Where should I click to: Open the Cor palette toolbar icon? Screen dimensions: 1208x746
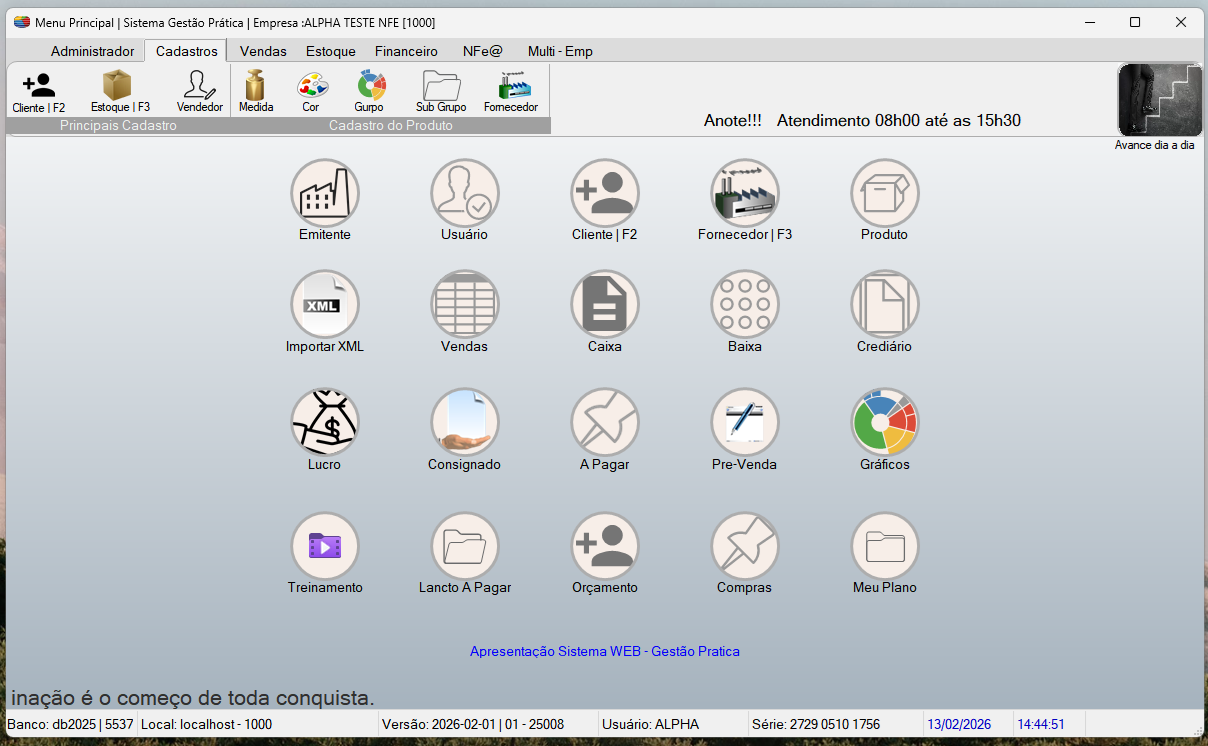pos(311,90)
